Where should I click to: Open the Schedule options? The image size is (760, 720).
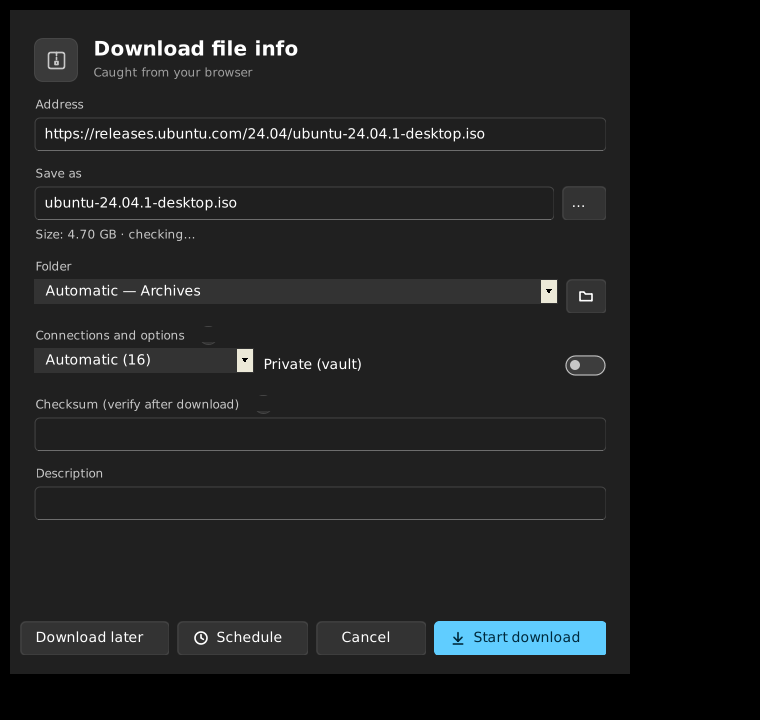[242, 638]
